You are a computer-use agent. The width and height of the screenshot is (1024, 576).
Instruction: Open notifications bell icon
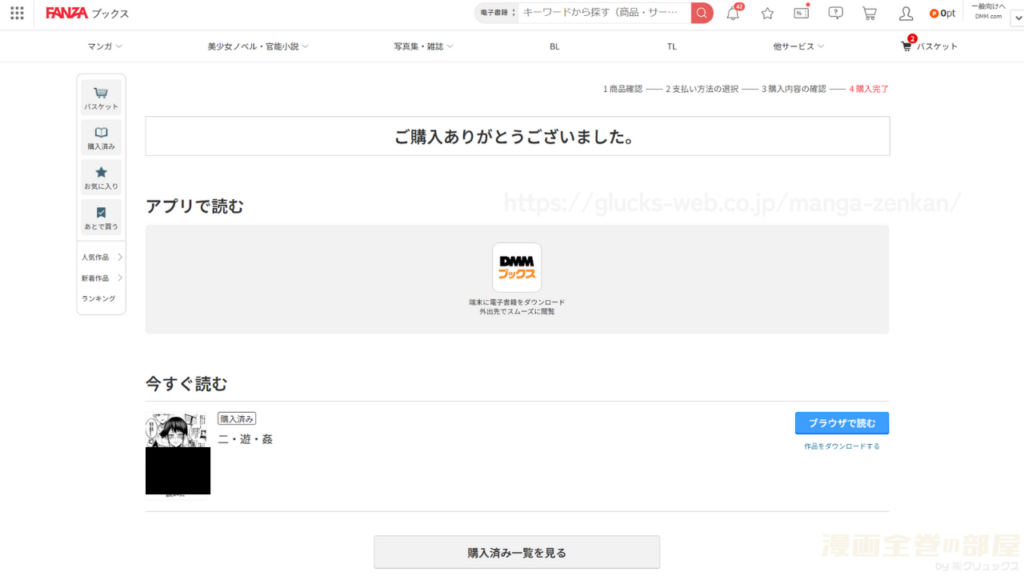(x=733, y=13)
